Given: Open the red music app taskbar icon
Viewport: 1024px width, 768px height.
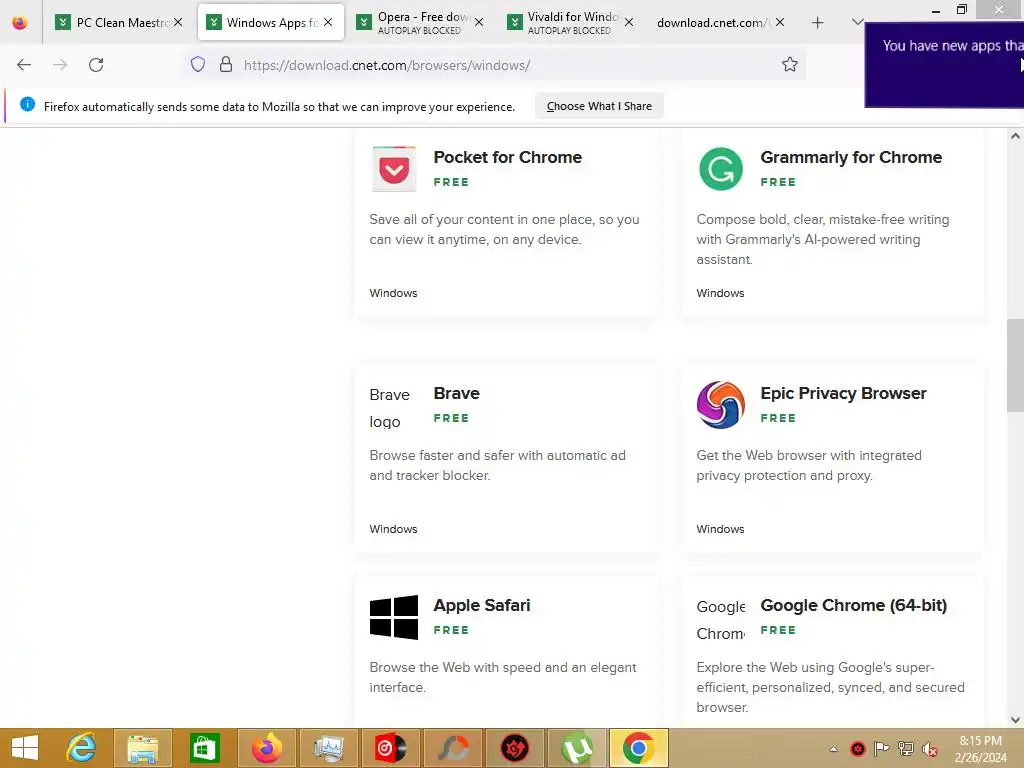Looking at the screenshot, I should coord(391,748).
